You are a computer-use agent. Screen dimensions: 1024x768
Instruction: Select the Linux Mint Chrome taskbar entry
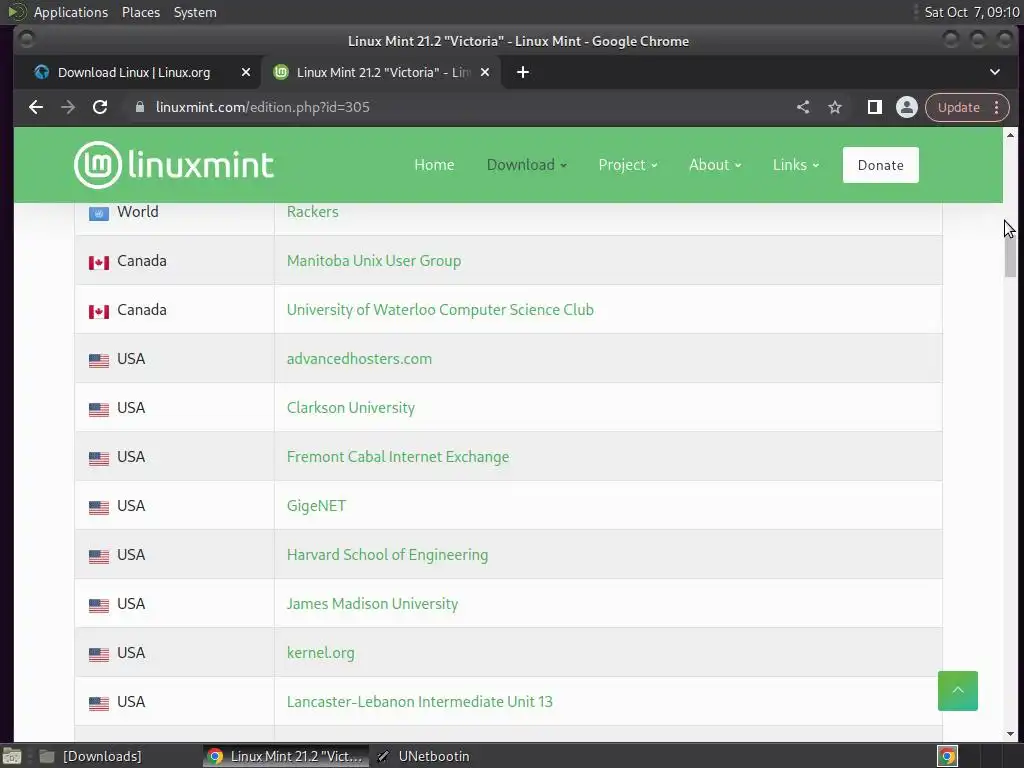pos(285,756)
